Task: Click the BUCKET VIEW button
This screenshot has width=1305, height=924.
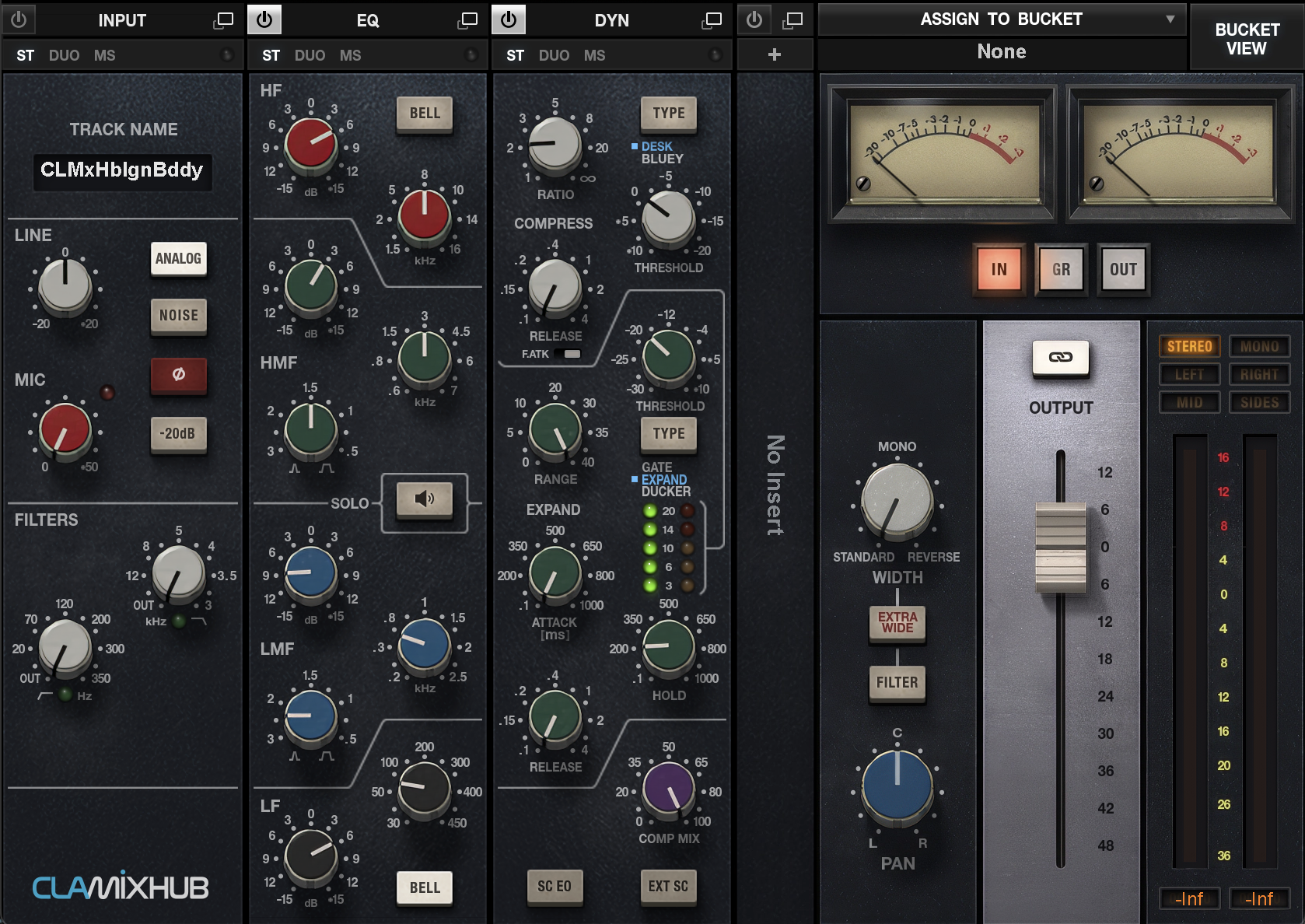Action: (x=1246, y=36)
